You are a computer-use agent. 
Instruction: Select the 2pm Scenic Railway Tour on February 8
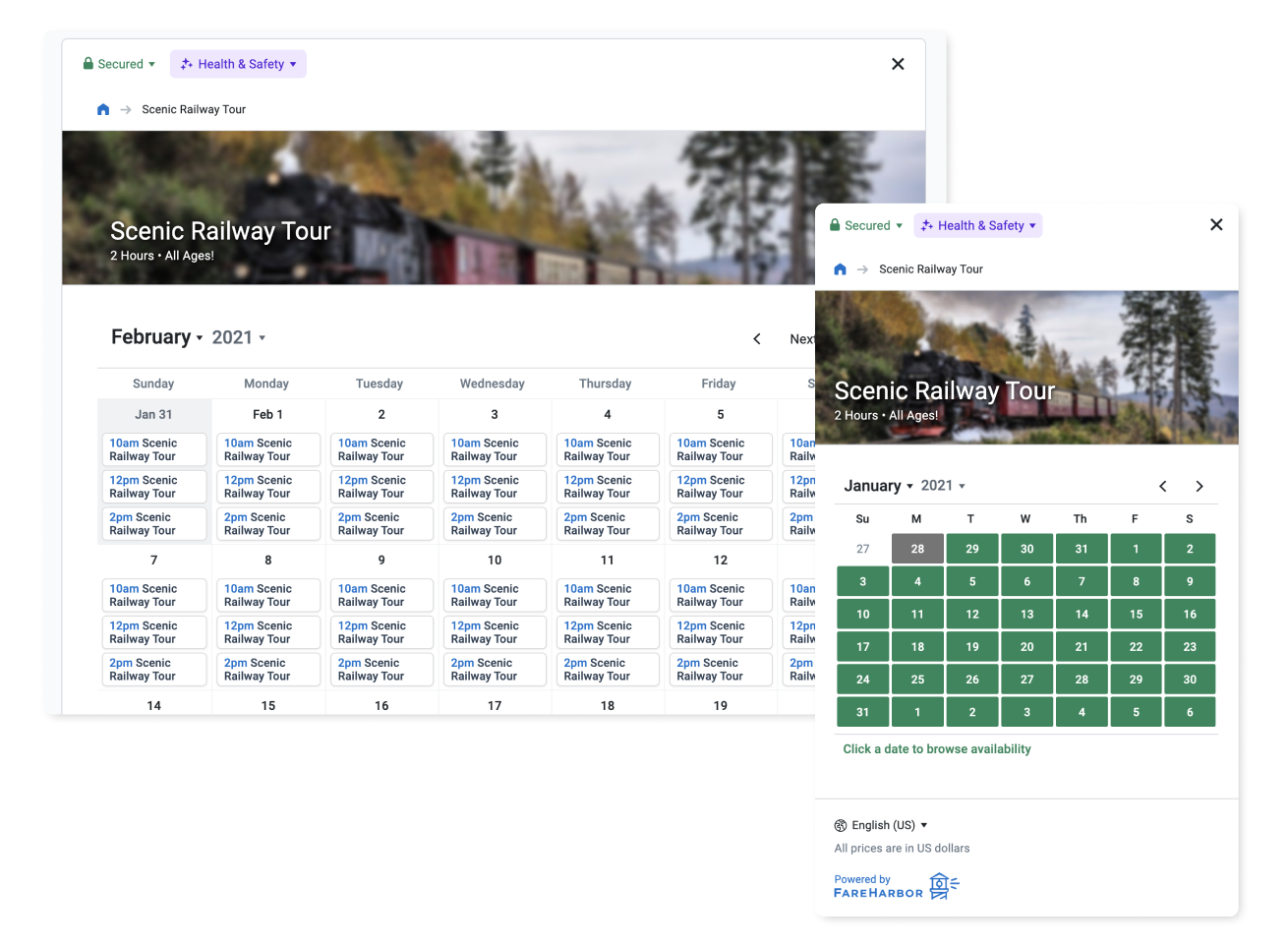click(268, 669)
